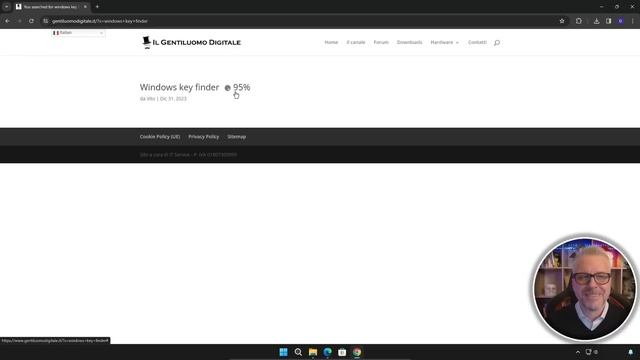Viewport: 640px width, 360px height.
Task: Click the 95% rating badge
Action: pyautogui.click(x=237, y=87)
